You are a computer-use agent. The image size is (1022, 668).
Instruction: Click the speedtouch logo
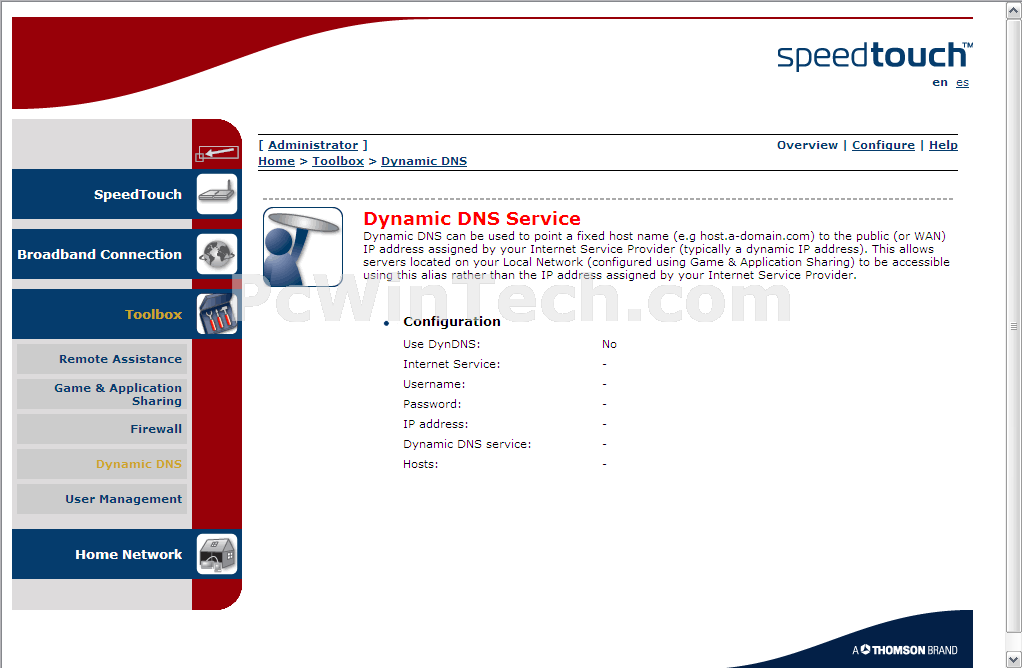point(875,57)
